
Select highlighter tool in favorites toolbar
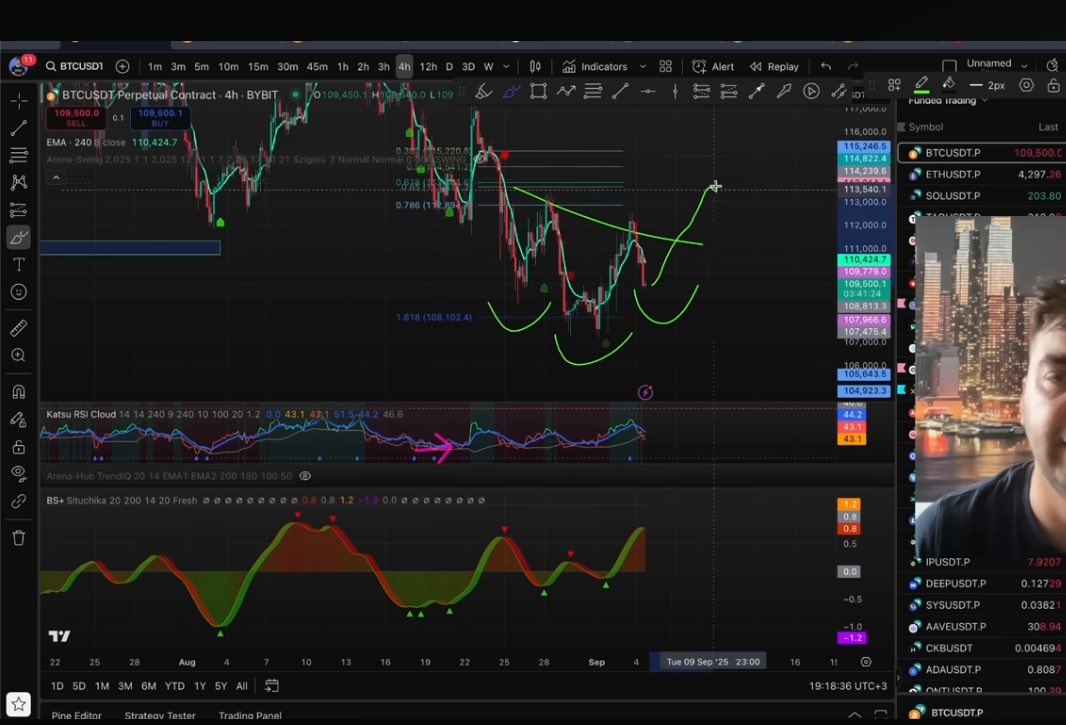(483, 91)
